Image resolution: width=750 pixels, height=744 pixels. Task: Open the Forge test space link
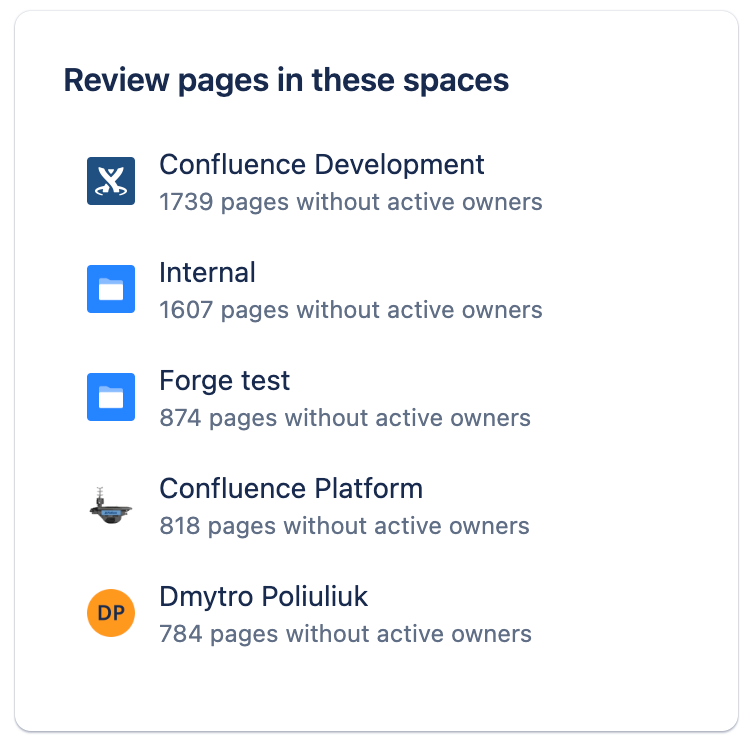point(224,381)
